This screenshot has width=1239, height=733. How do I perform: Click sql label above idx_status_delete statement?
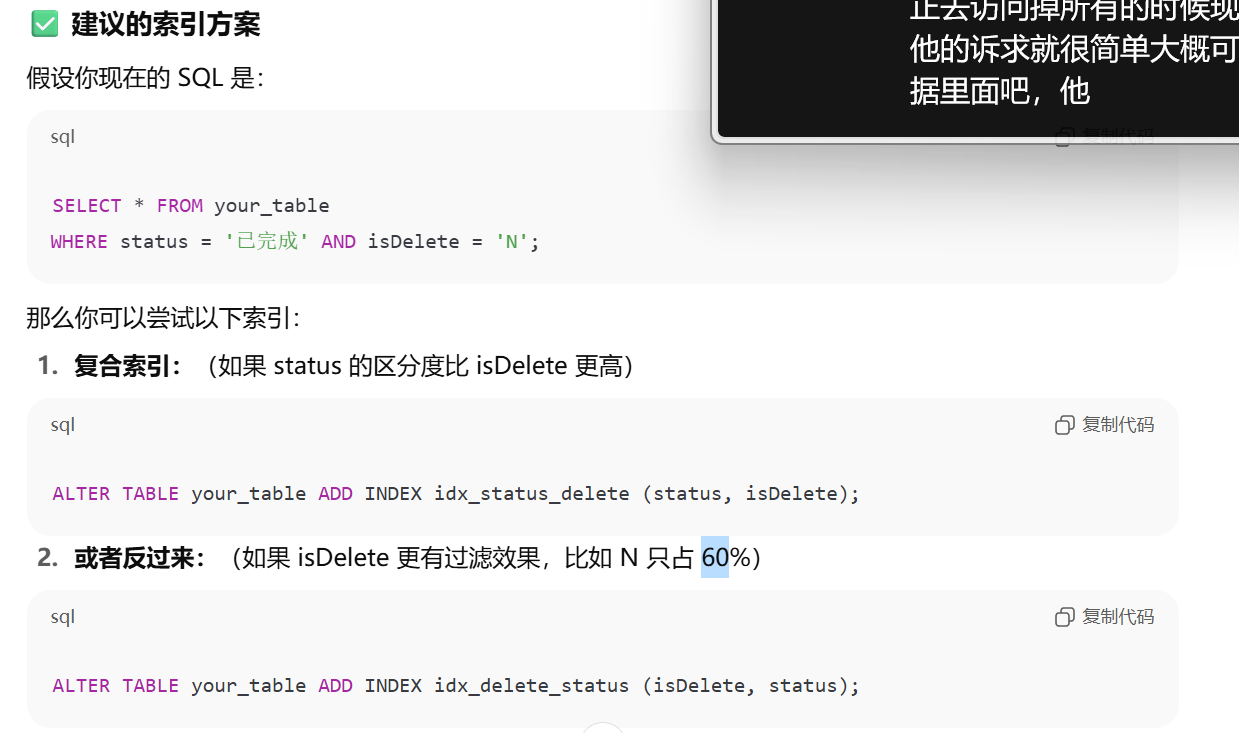click(63, 425)
